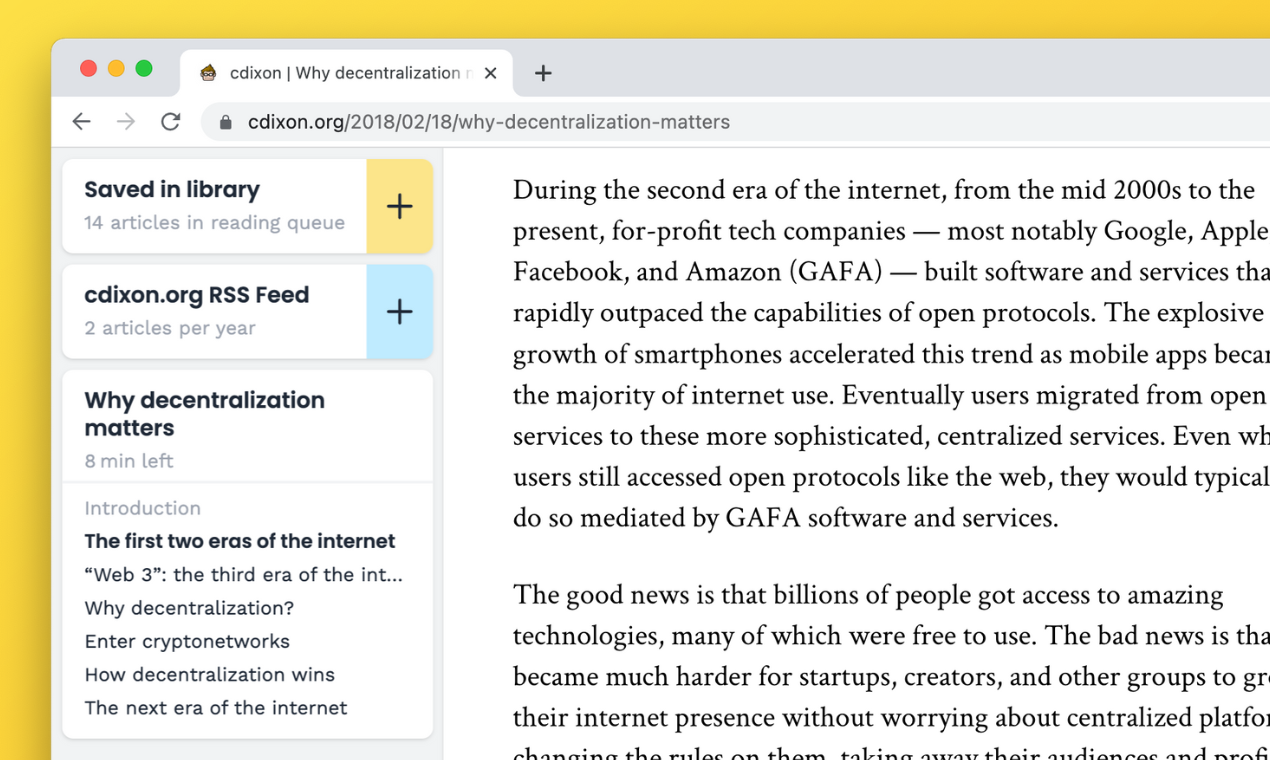Select the cdixon Why decentralization tab
The height and width of the screenshot is (760, 1270).
click(346, 73)
